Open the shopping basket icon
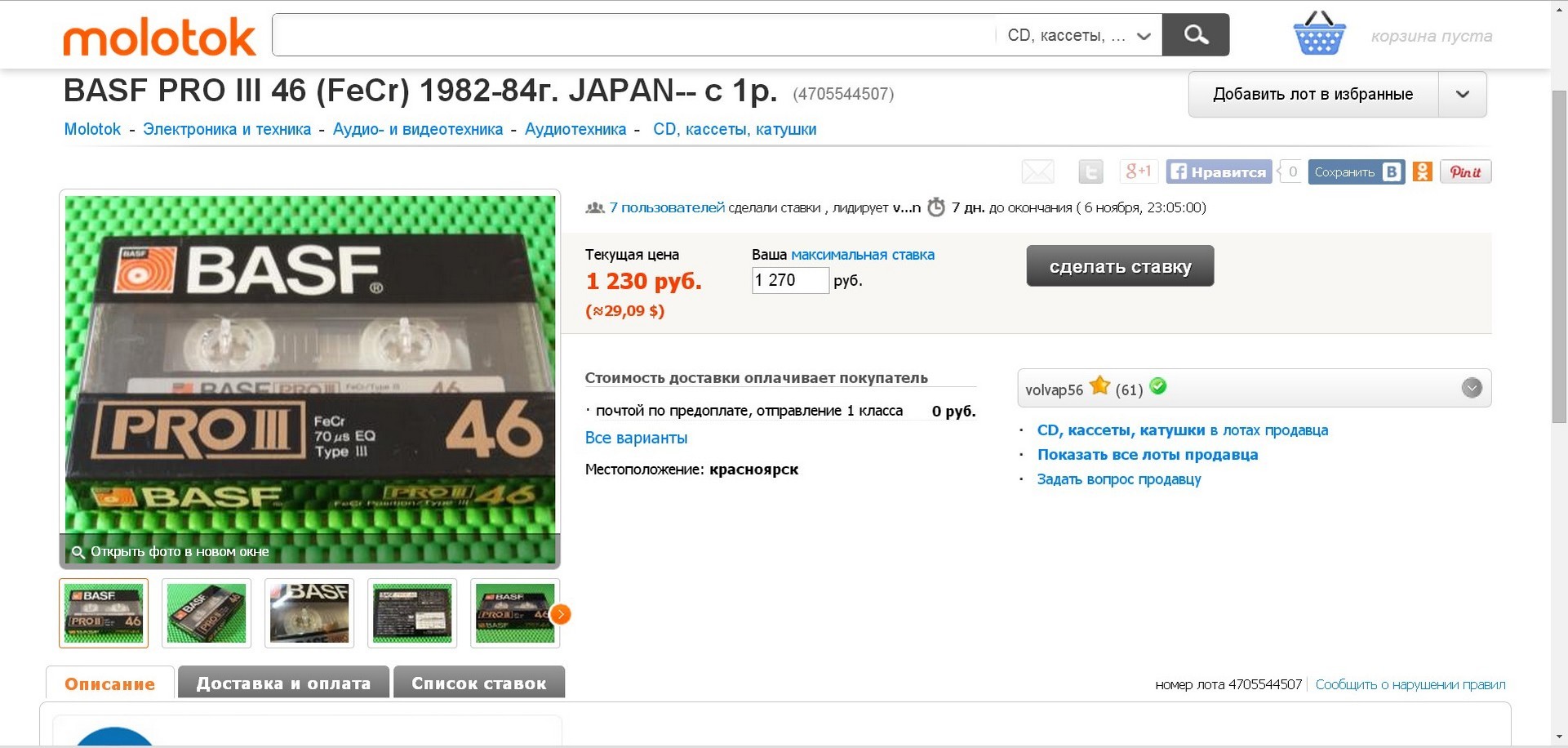The image size is (1568, 748). (x=1319, y=33)
